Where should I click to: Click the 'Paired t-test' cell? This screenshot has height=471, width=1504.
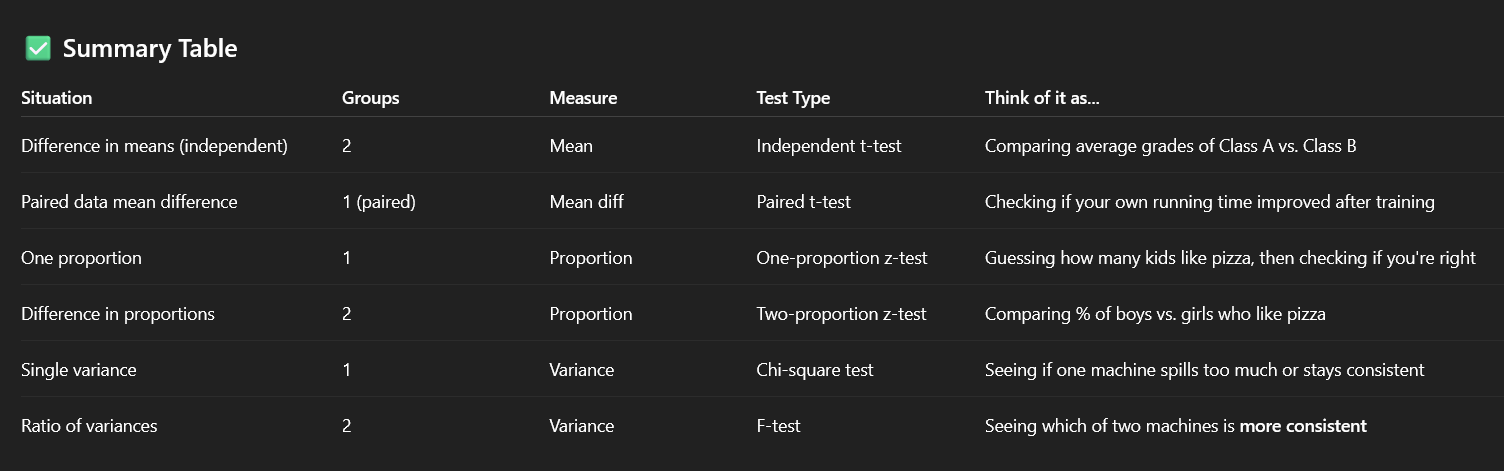[804, 202]
